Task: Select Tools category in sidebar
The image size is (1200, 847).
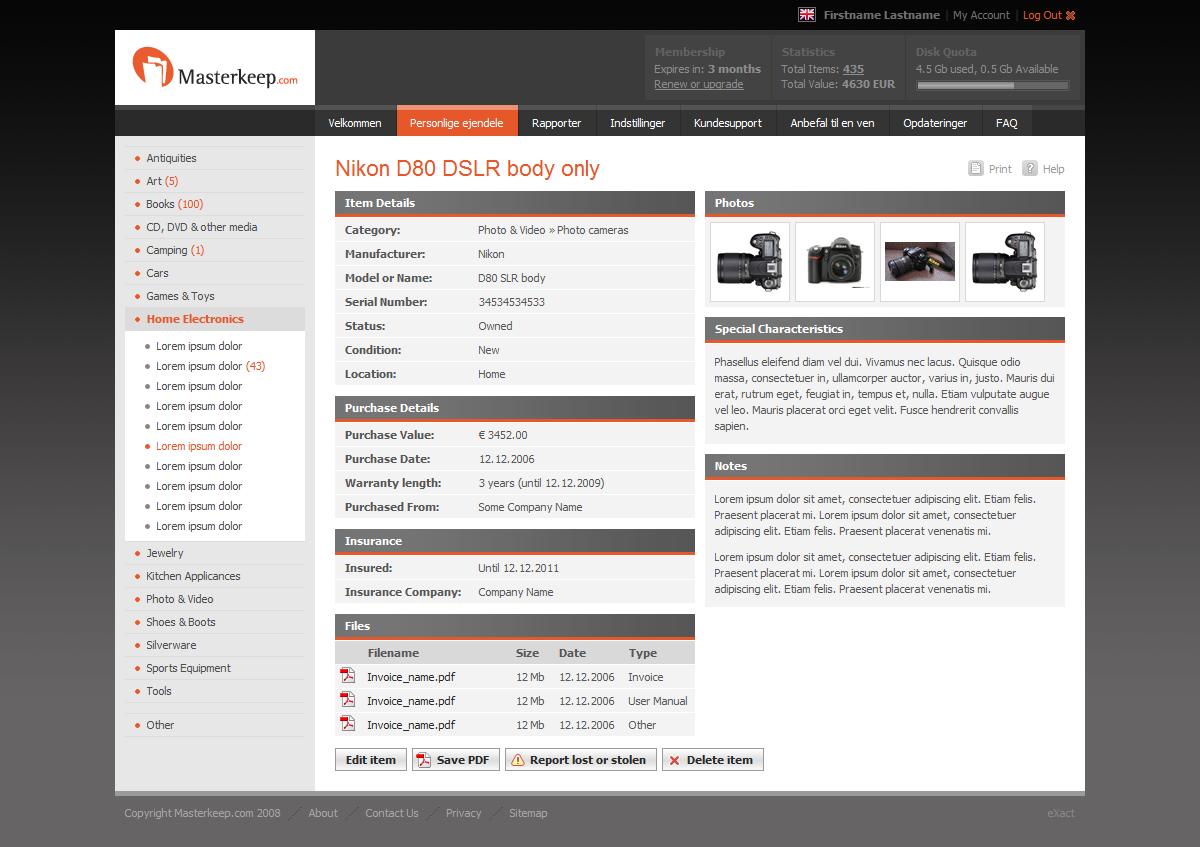Action: pos(159,691)
